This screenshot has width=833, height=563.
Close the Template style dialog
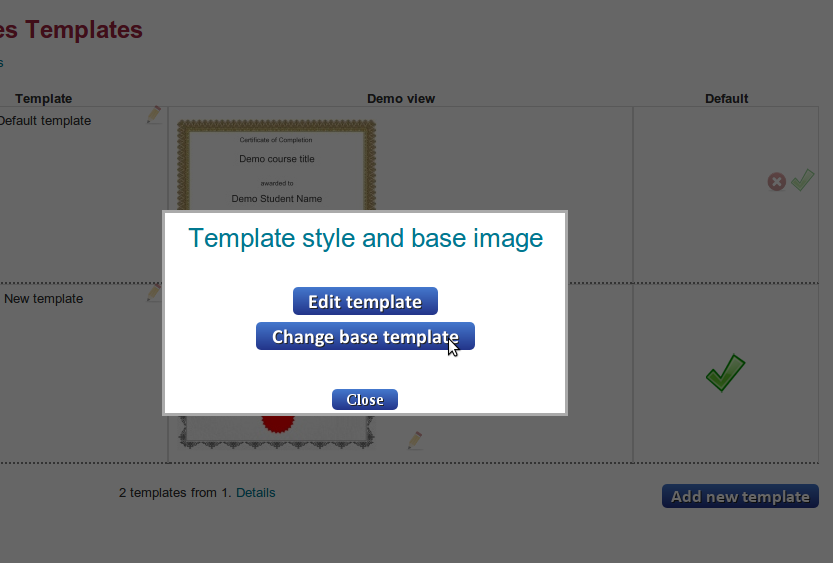pos(365,400)
